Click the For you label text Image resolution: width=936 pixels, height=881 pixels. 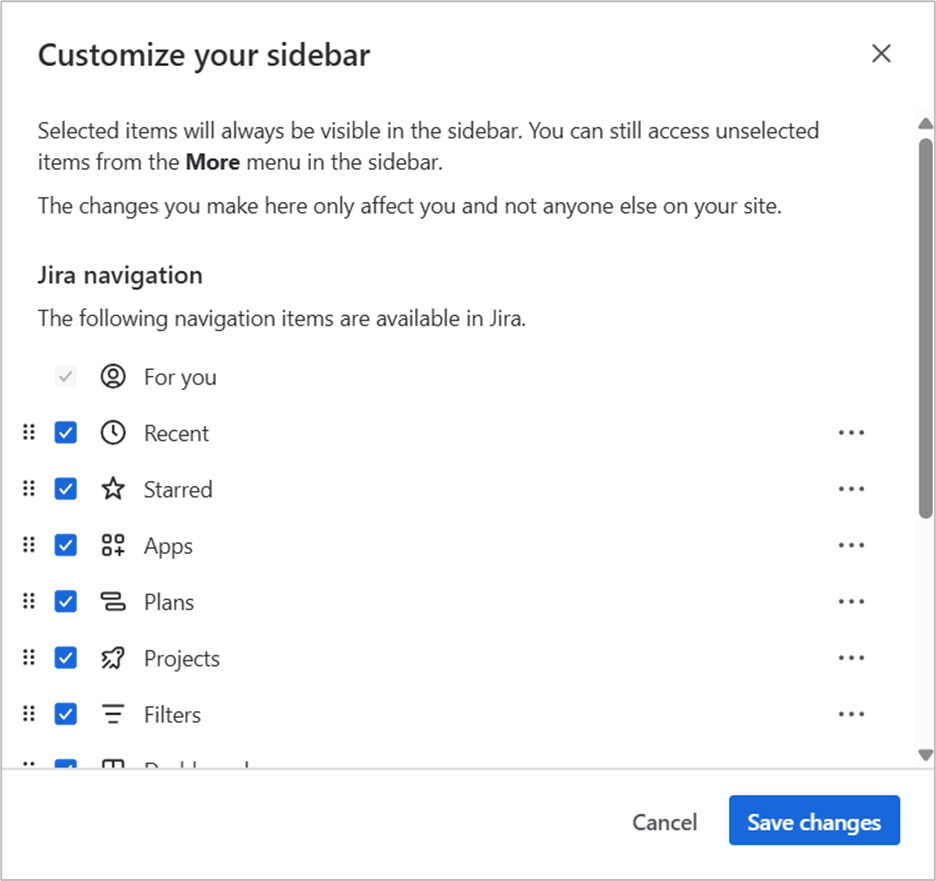coord(180,378)
